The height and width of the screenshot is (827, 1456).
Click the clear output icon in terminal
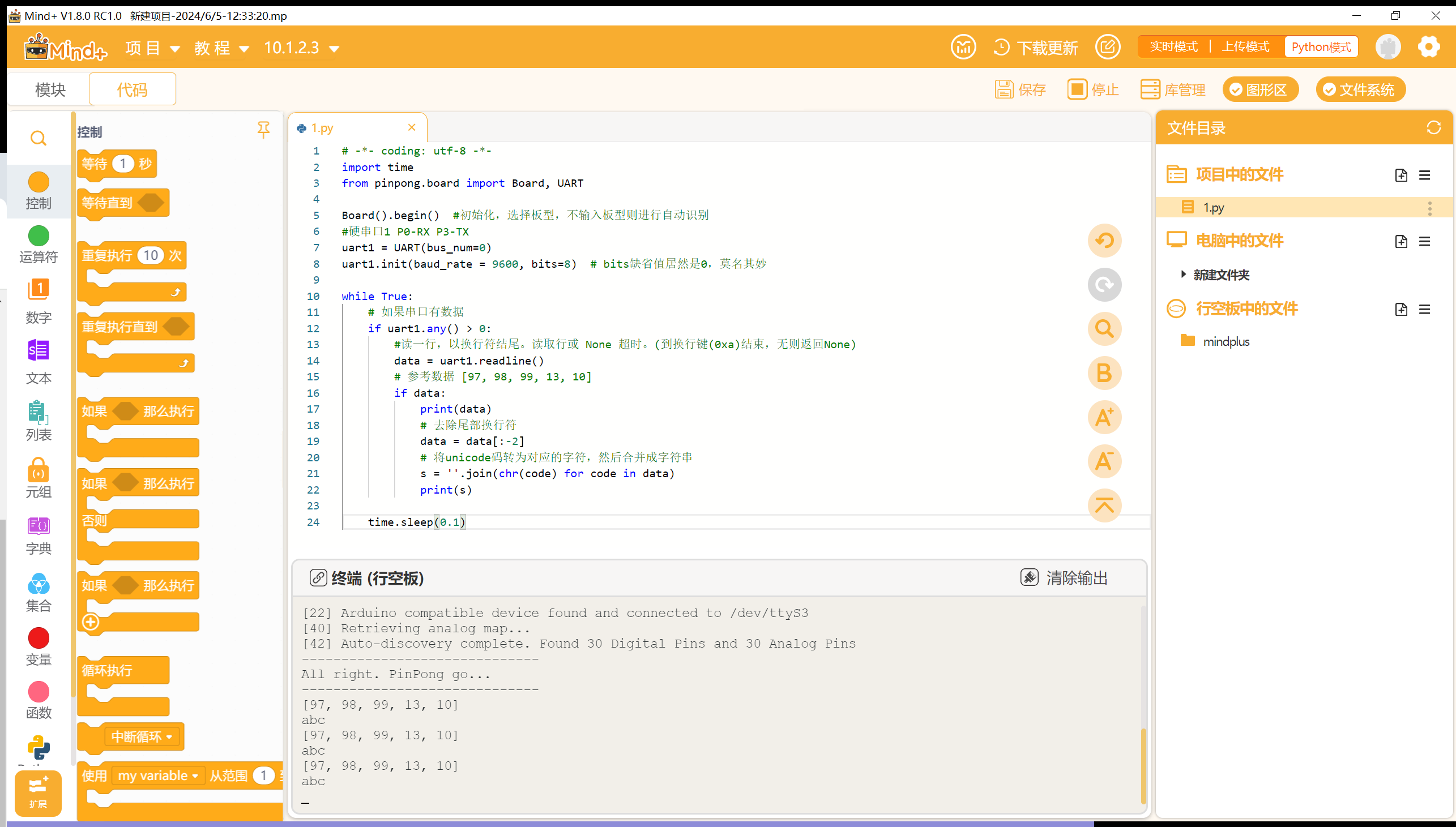1029,578
